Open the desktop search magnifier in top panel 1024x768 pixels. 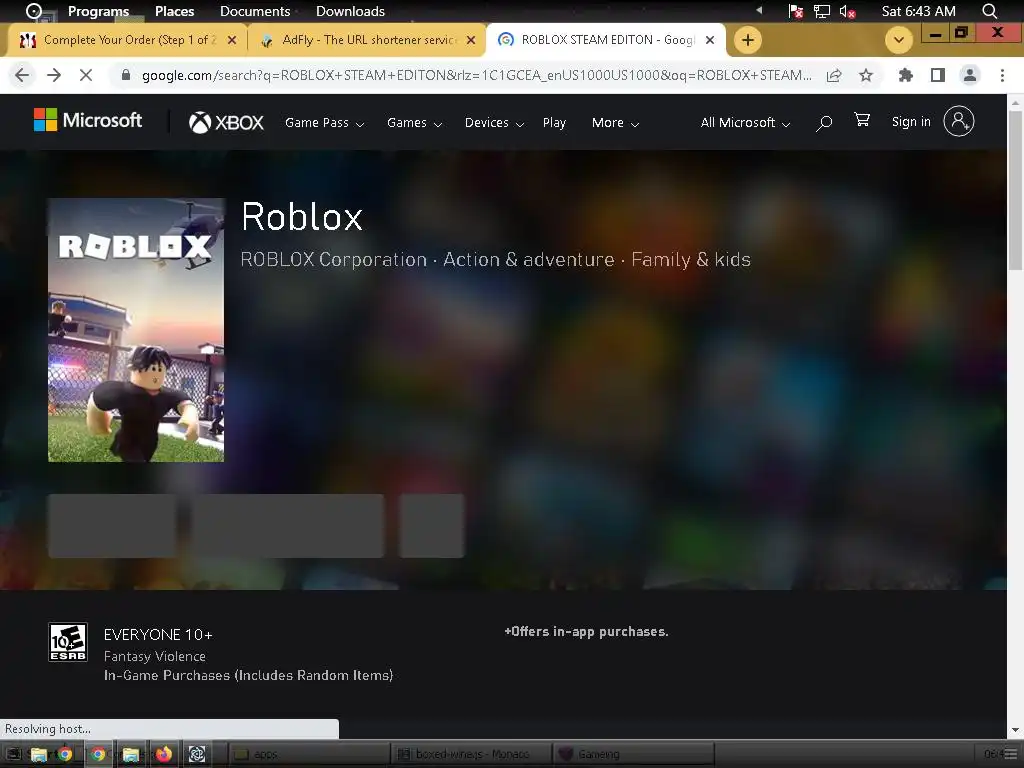989,11
